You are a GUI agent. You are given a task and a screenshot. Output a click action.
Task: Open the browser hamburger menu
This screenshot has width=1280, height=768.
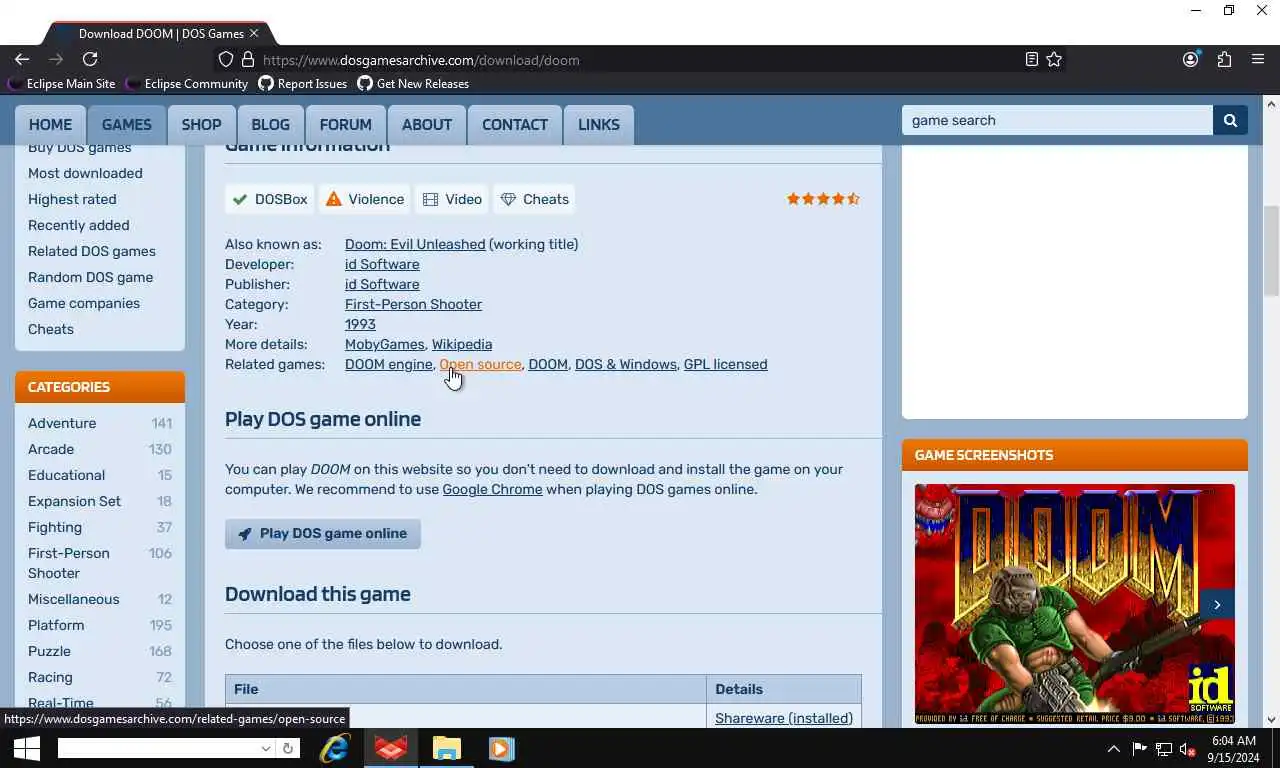[1258, 59]
